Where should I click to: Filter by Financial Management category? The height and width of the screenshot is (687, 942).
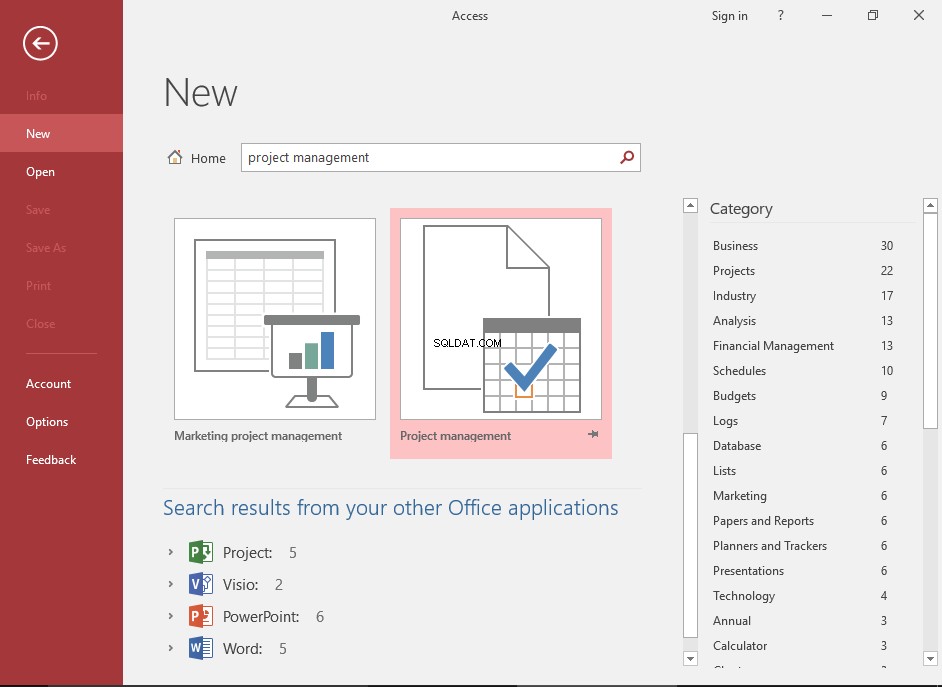[x=803, y=346]
